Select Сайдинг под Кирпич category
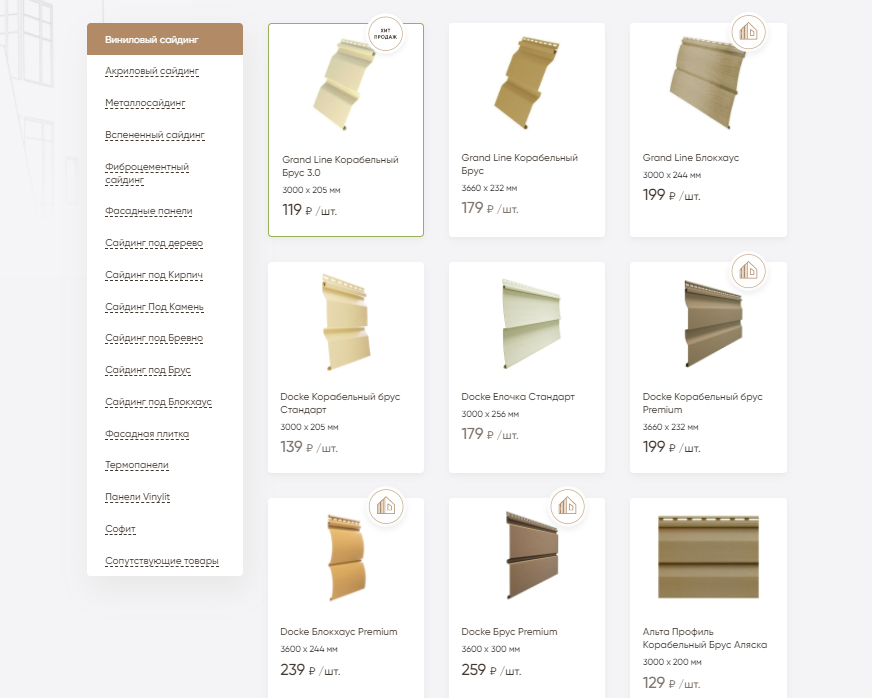The height and width of the screenshot is (698, 872). click(x=154, y=275)
